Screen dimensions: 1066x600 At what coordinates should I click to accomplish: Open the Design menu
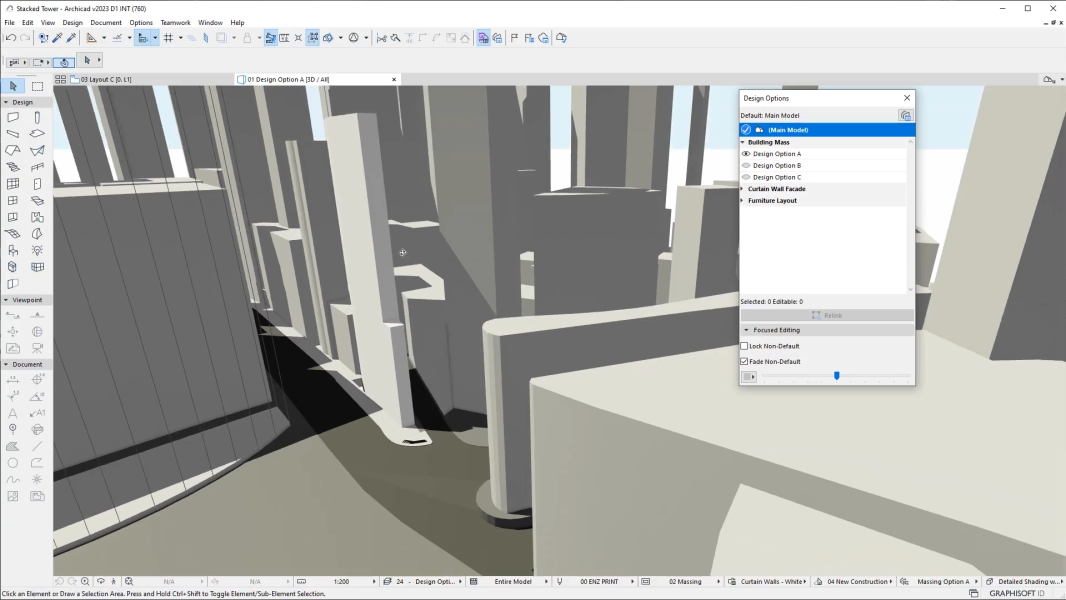72,22
